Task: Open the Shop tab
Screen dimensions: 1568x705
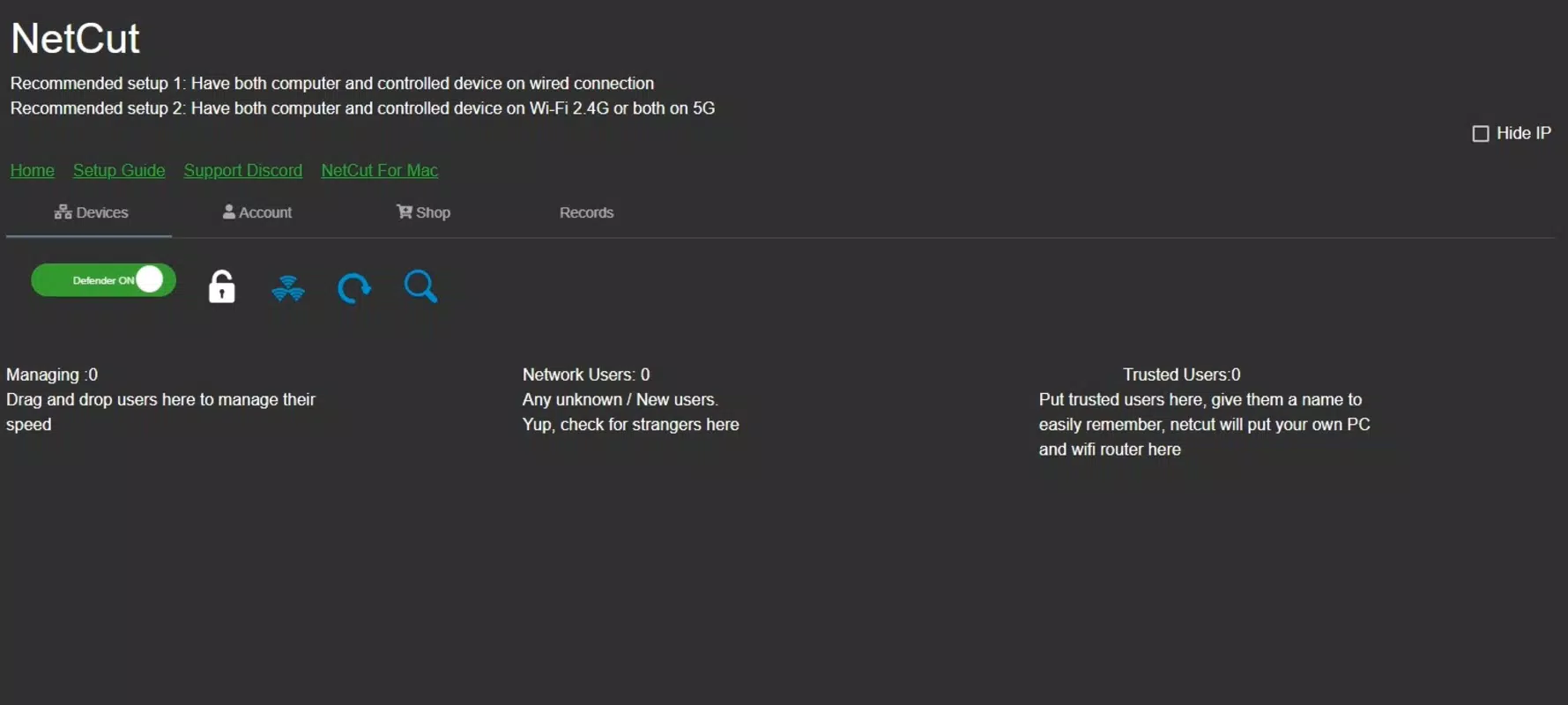Action: (x=423, y=212)
